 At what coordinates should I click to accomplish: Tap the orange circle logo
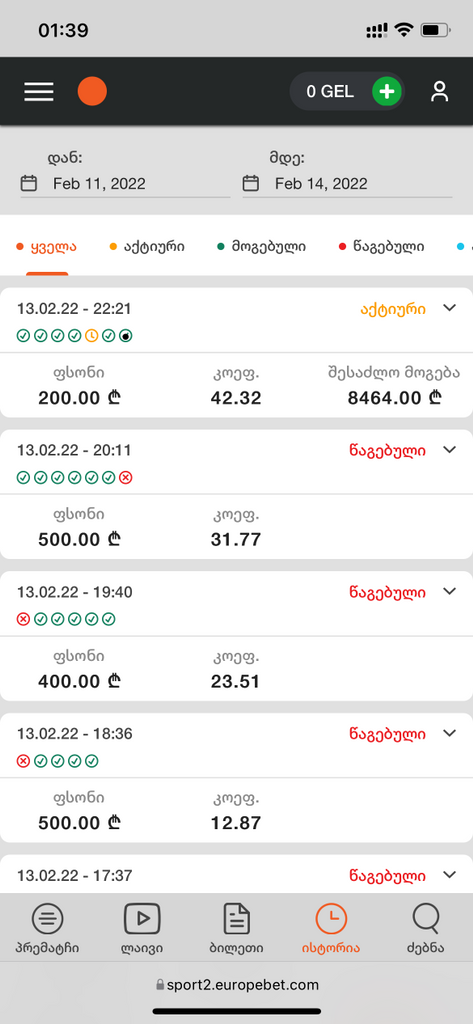[x=92, y=91]
